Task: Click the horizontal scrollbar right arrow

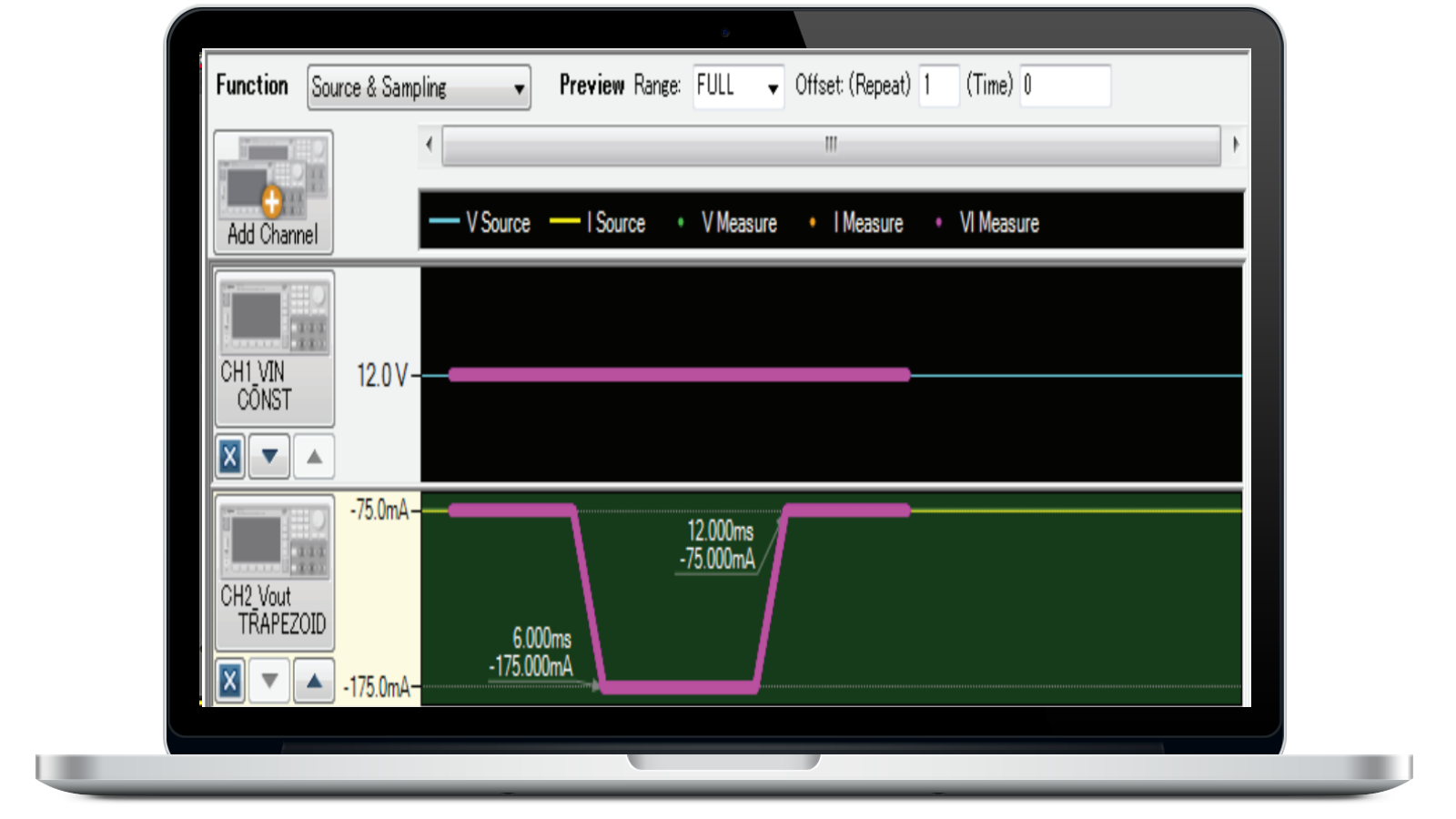Action: click(1236, 143)
